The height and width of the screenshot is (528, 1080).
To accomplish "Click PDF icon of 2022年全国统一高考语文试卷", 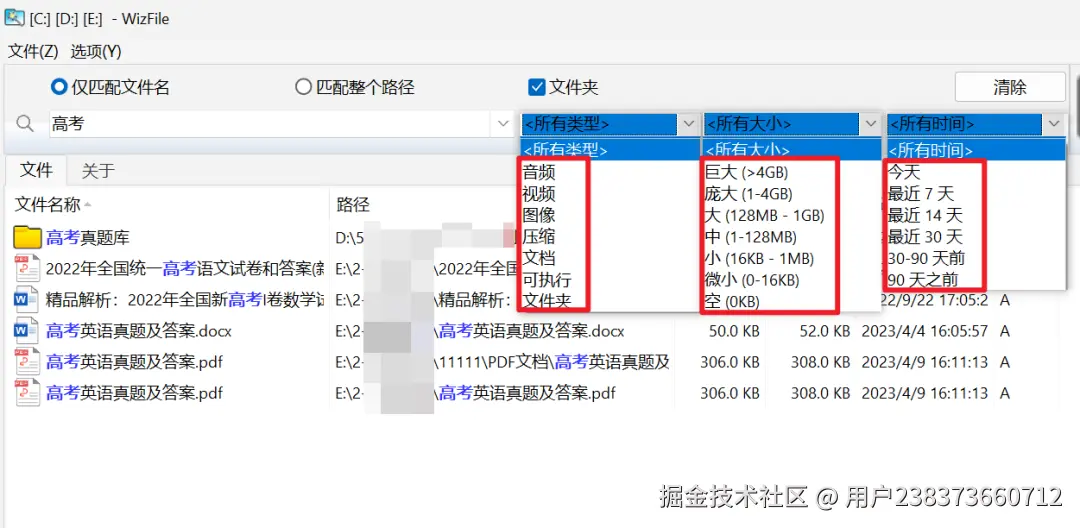I will pos(27,268).
